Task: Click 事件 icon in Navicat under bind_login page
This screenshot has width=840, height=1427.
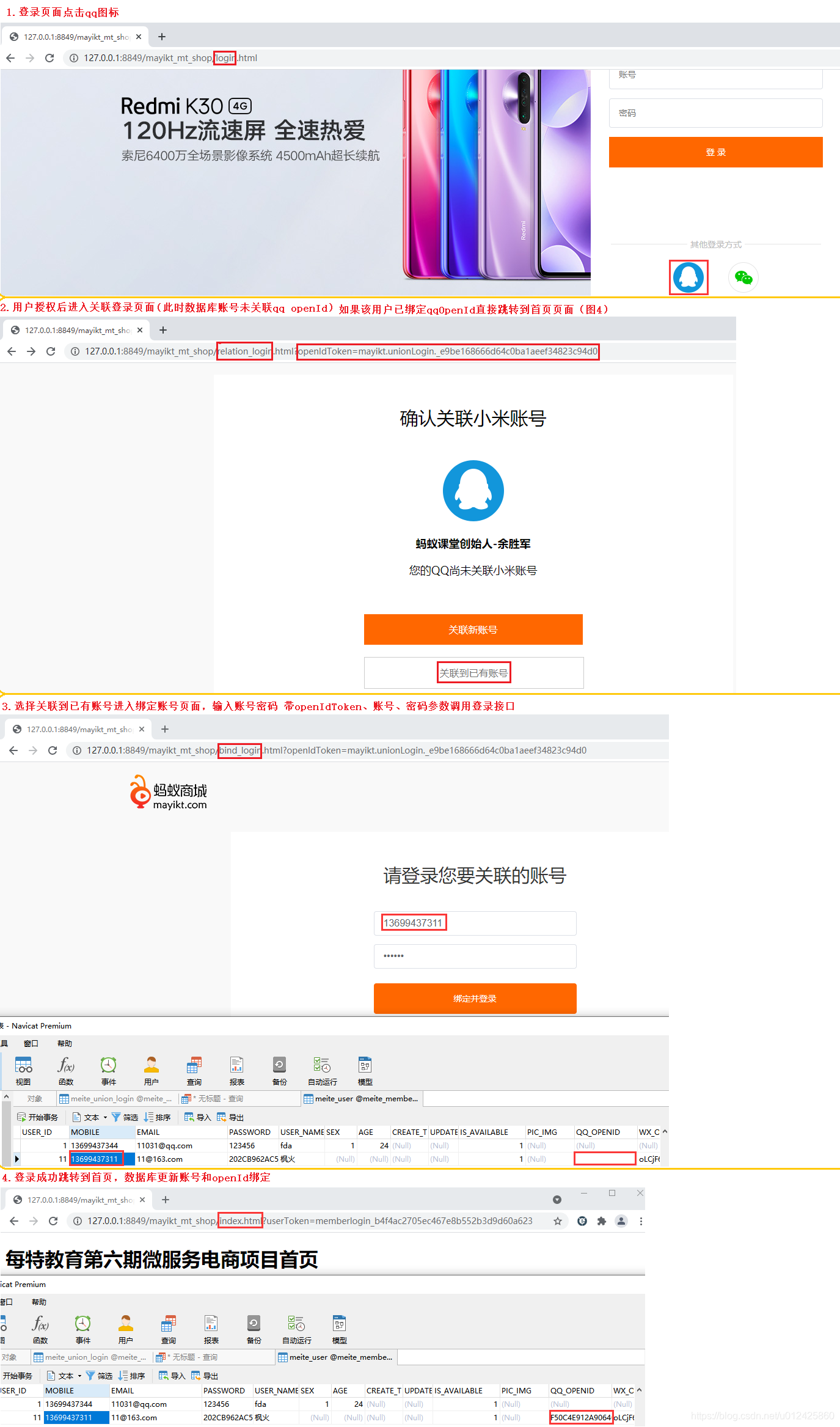Action: [x=109, y=1071]
